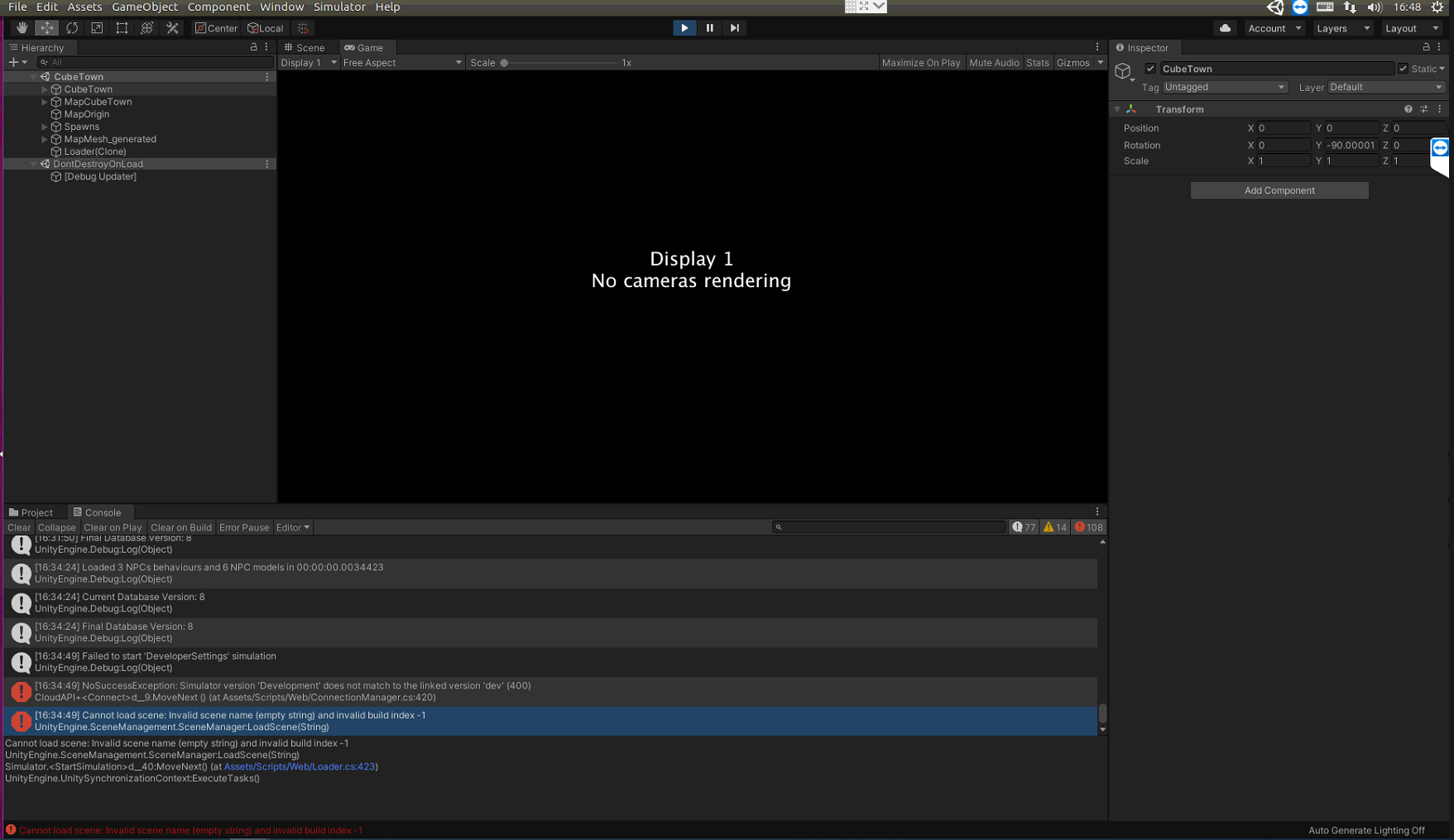Click the Add Component button
1454x840 pixels.
[x=1279, y=190]
